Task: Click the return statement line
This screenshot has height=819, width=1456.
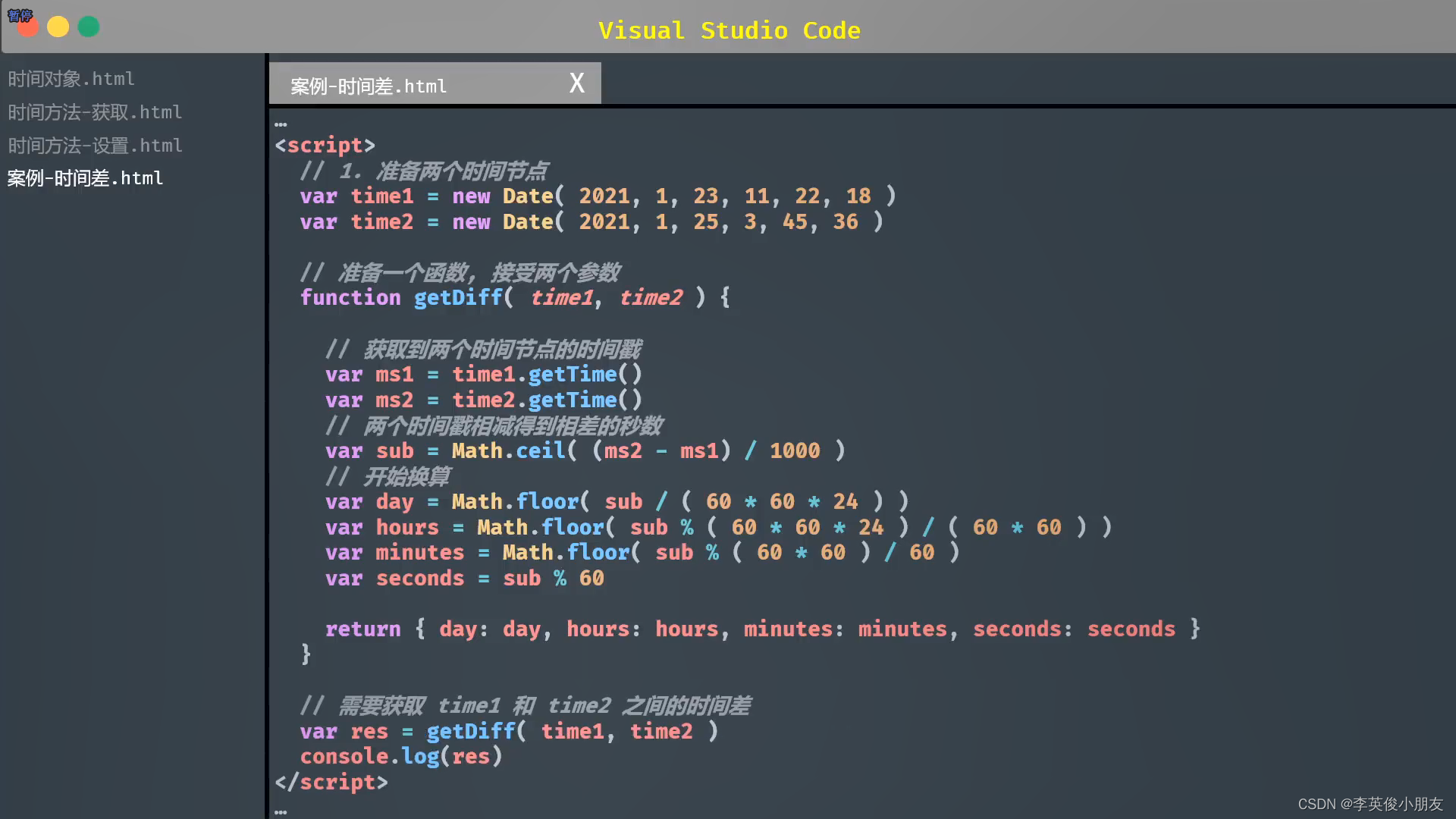Action: coord(362,629)
